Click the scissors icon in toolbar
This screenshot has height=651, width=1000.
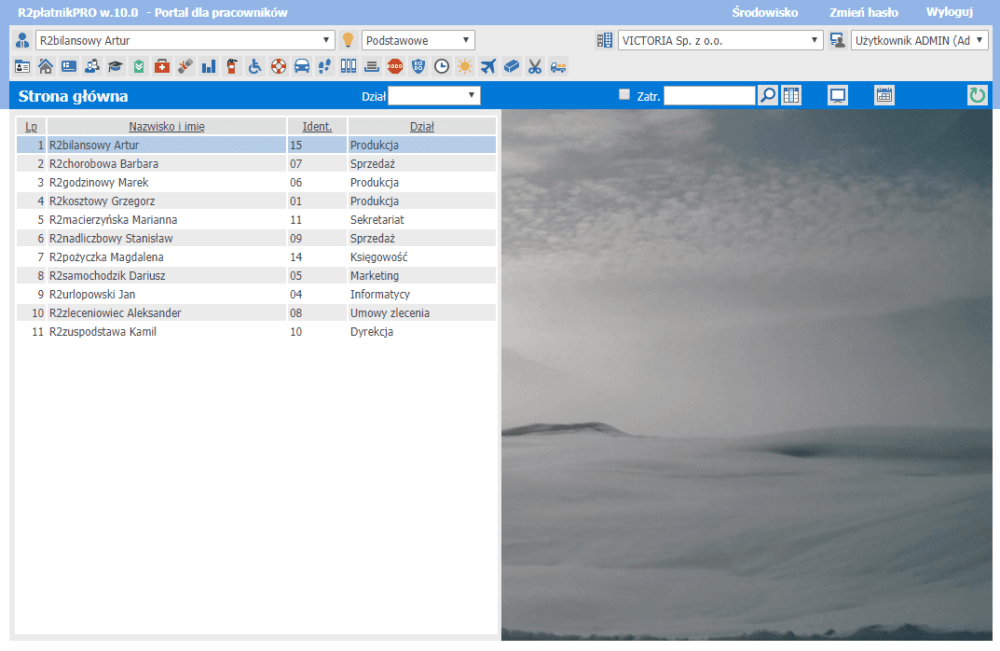(x=535, y=67)
